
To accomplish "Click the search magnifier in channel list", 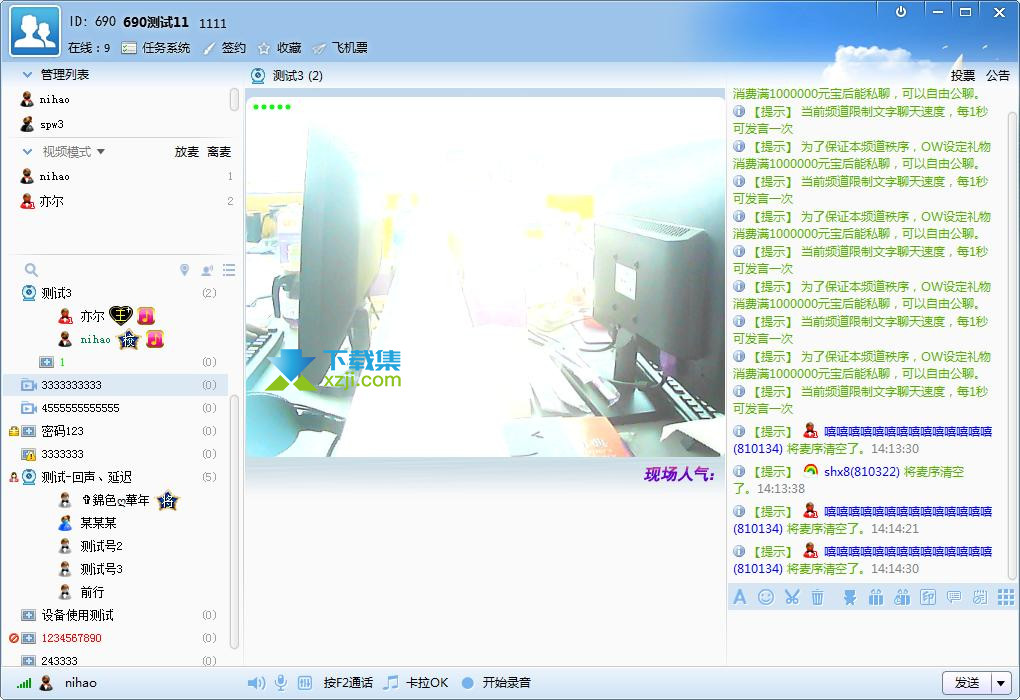I will point(31,269).
